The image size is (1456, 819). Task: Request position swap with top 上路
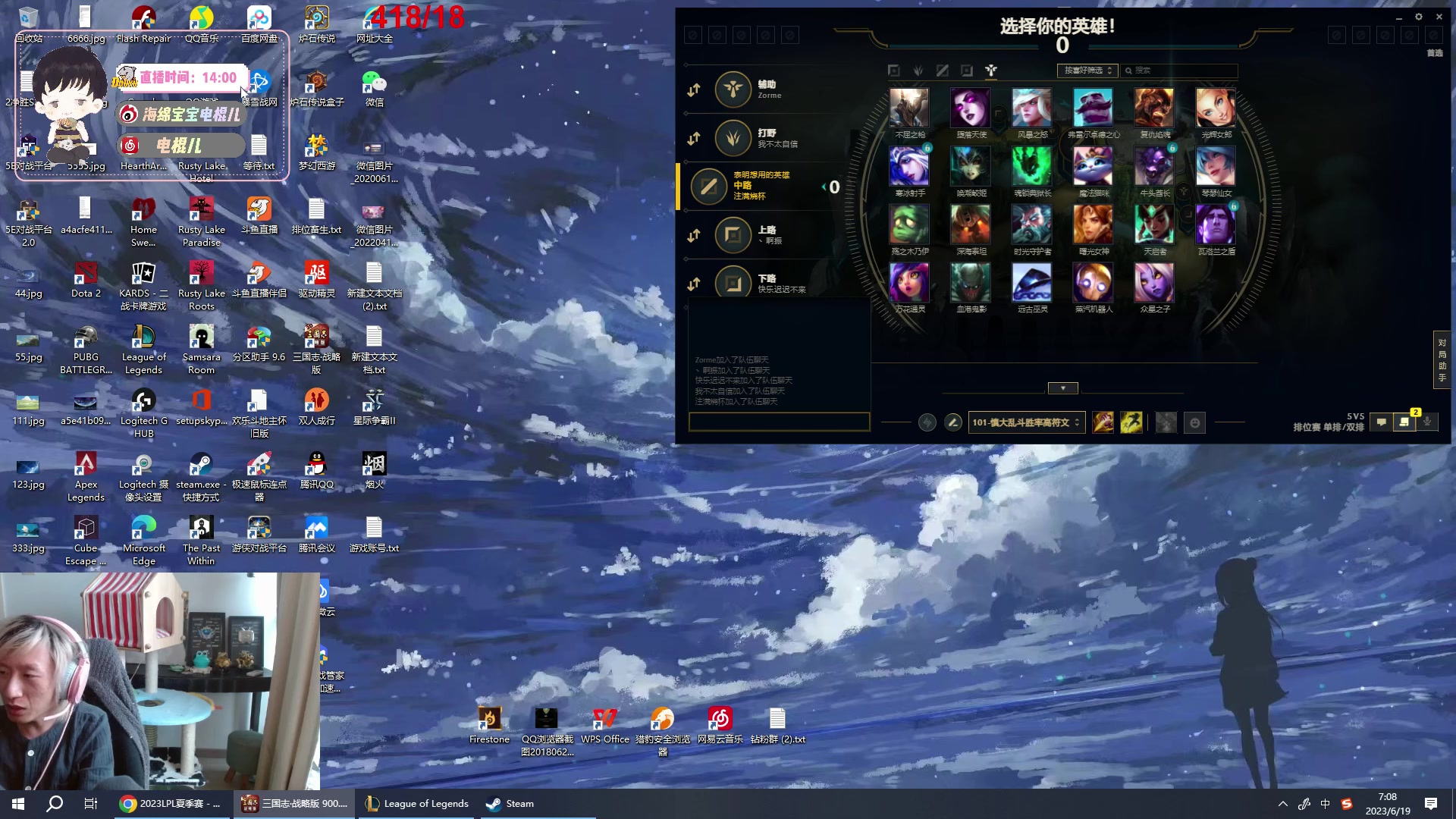[x=694, y=236]
